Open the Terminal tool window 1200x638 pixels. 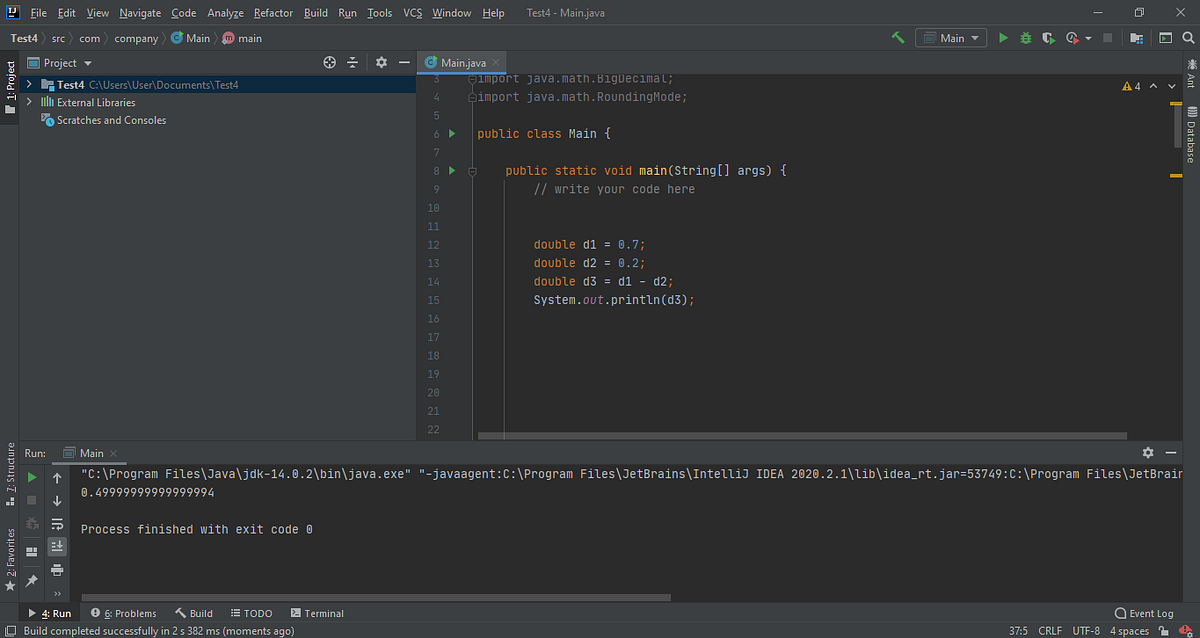(x=317, y=613)
